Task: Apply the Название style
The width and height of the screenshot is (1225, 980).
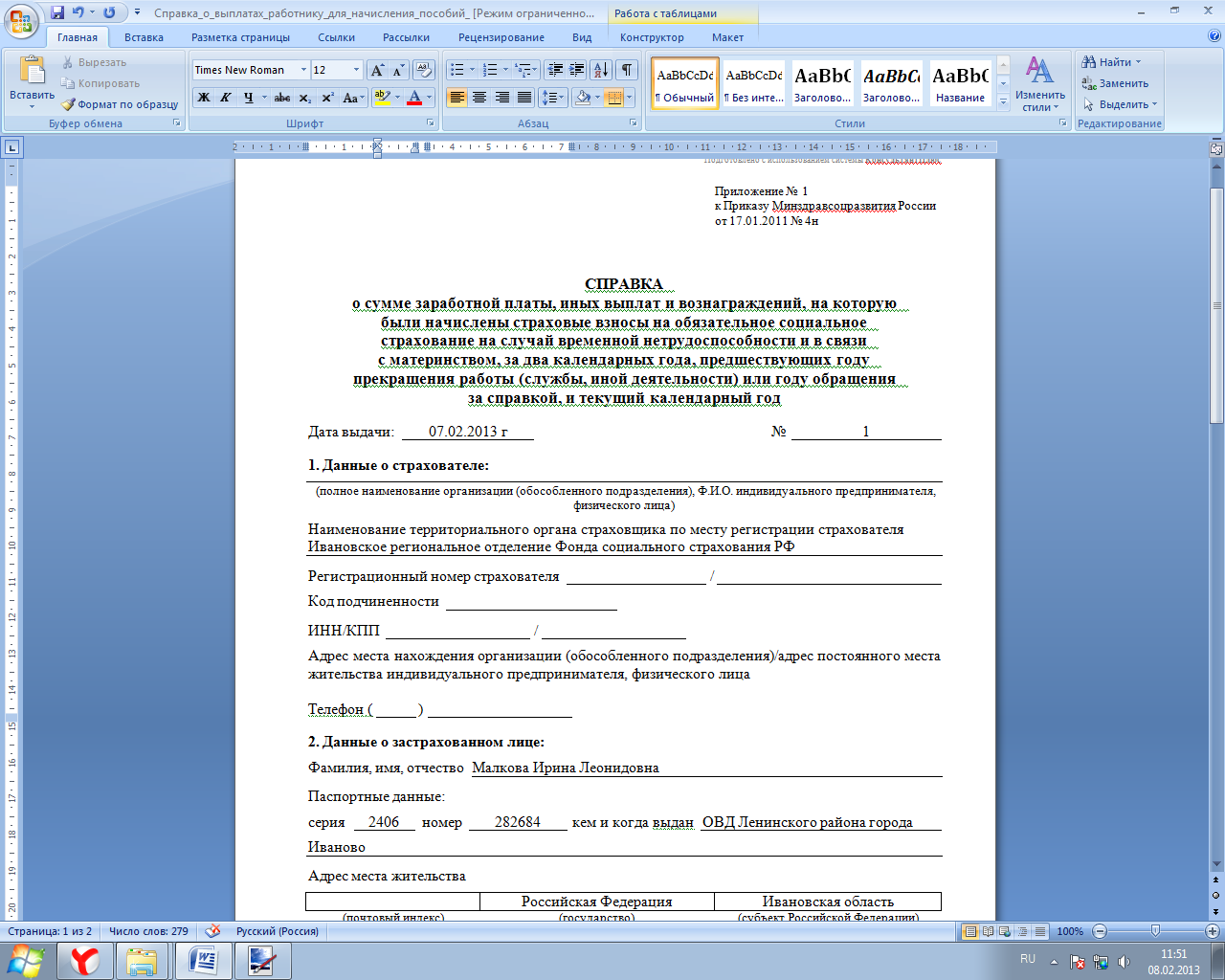Action: pos(960,83)
